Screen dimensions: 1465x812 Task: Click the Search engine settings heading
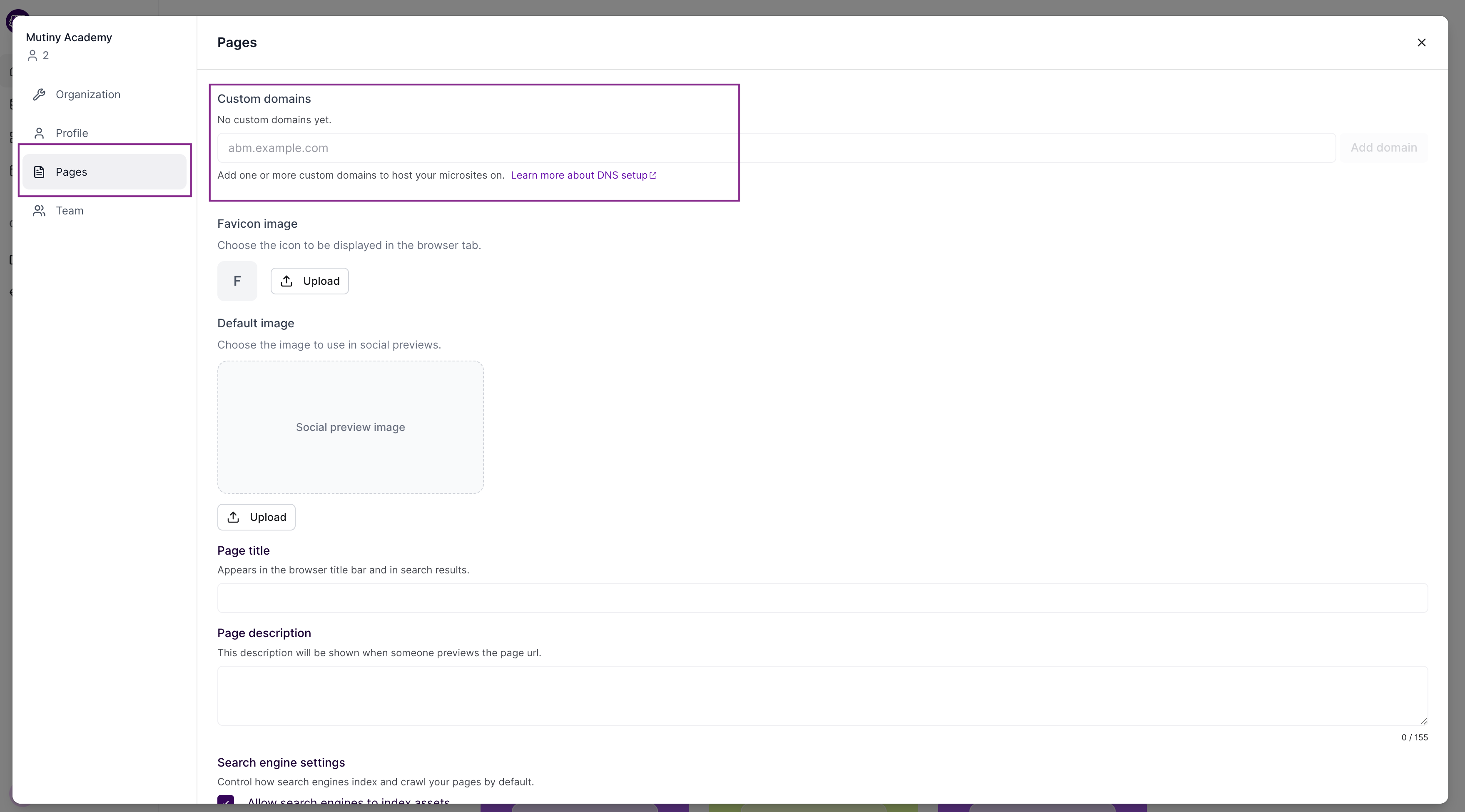[281, 762]
